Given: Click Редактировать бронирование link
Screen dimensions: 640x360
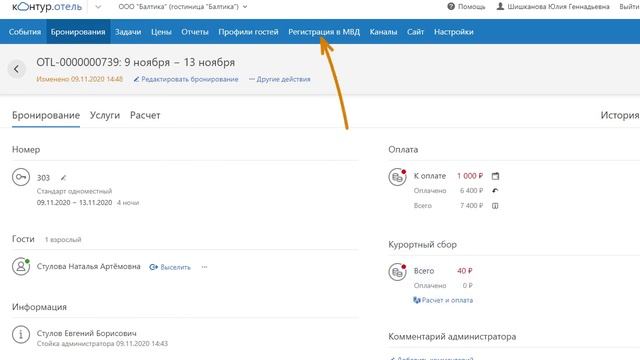Looking at the screenshot, I should pyautogui.click(x=186, y=79).
